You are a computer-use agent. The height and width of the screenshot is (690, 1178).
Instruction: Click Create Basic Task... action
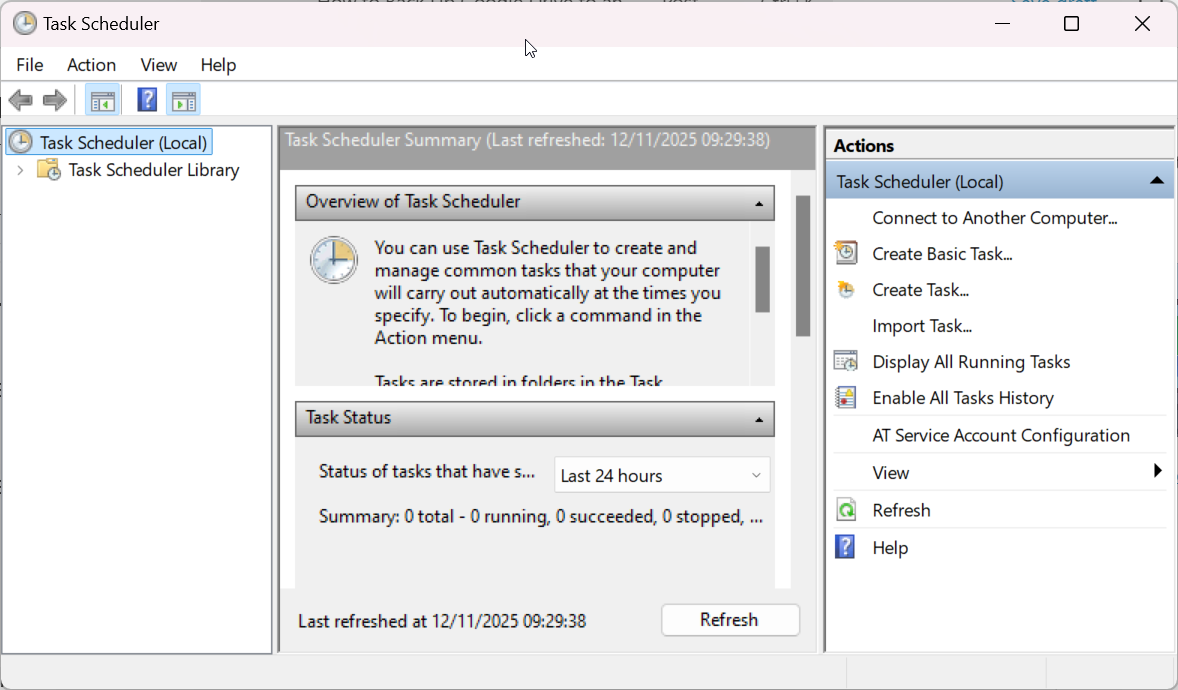(942, 254)
